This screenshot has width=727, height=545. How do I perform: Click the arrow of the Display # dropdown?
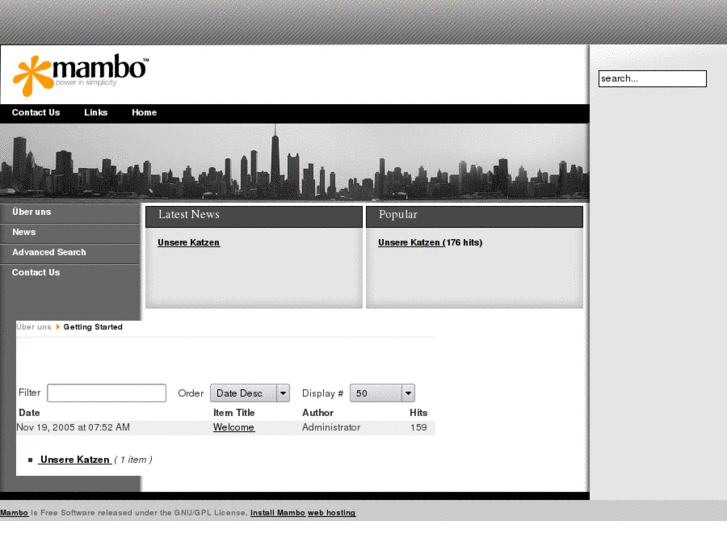tap(408, 393)
